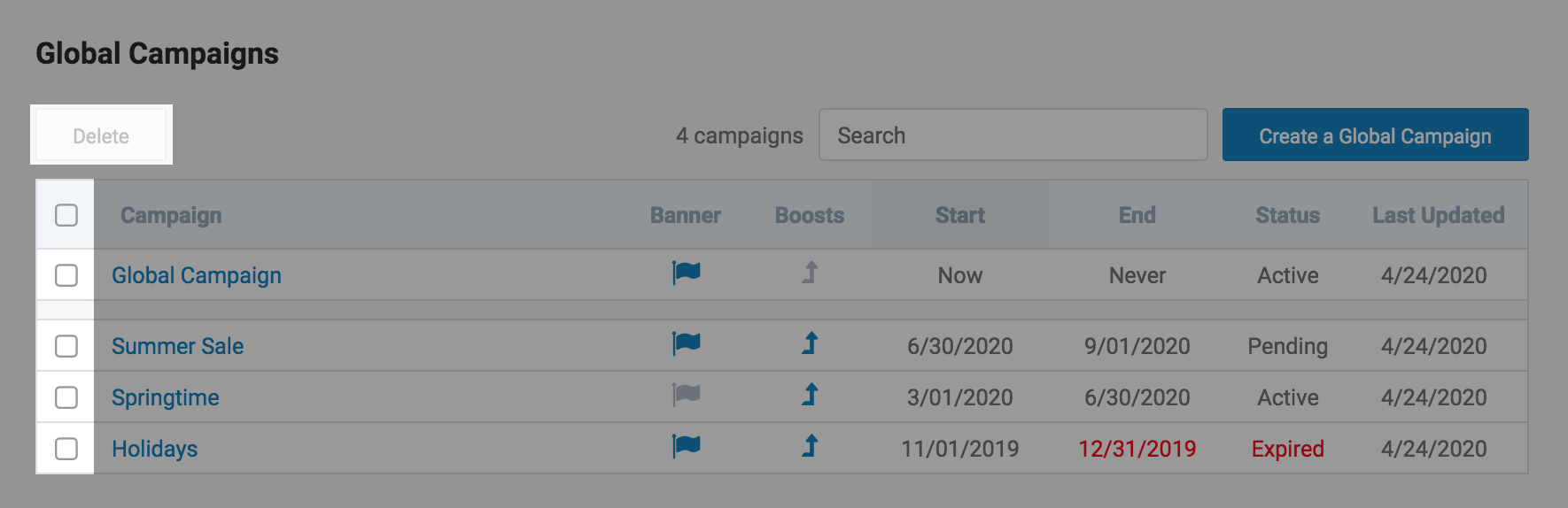Sort by the Status column header
This screenshot has height=508, width=1568.
[1287, 215]
